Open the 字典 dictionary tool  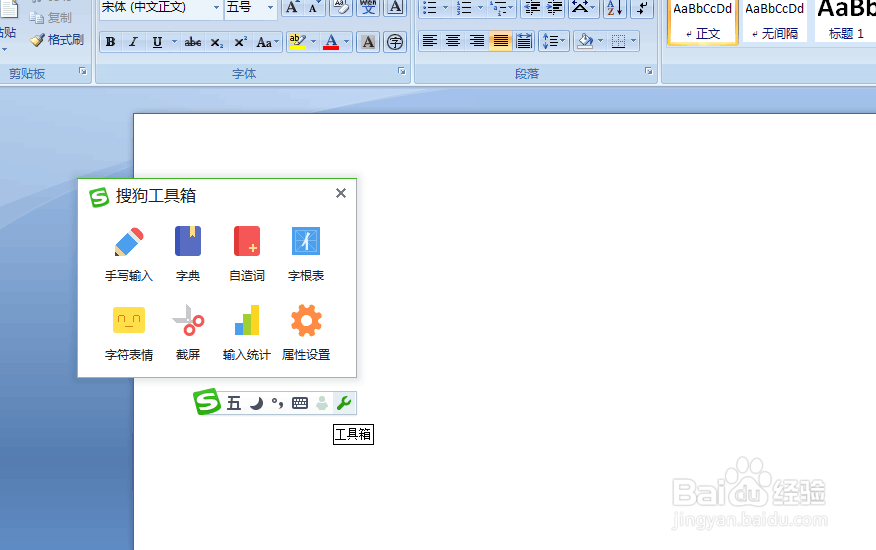tap(188, 253)
